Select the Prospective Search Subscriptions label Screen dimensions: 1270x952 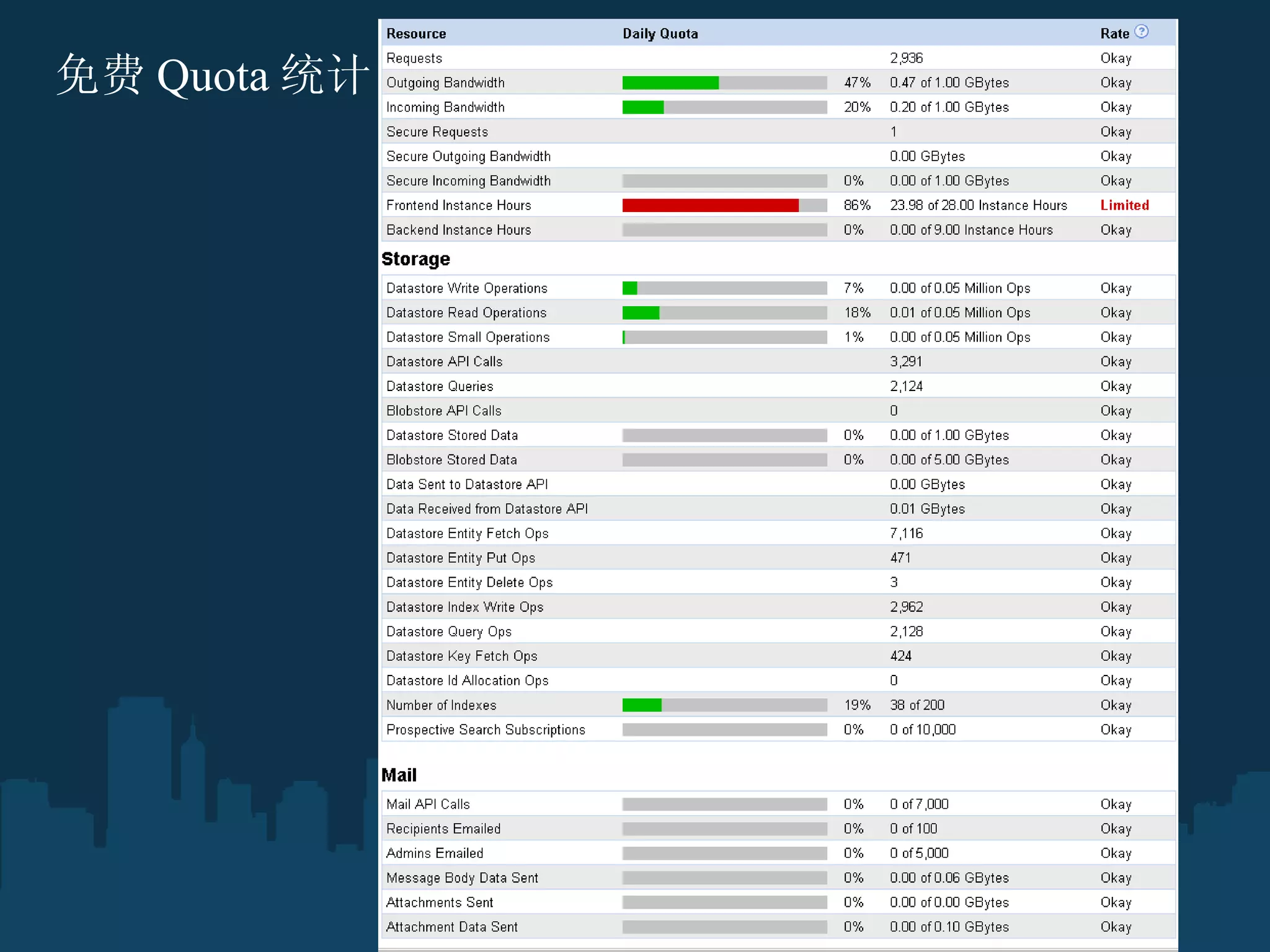[x=486, y=730]
